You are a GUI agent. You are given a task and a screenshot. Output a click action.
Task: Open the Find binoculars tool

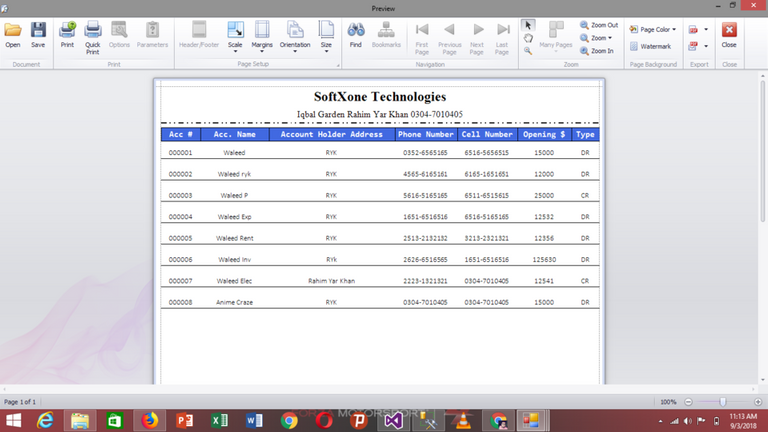tap(355, 34)
